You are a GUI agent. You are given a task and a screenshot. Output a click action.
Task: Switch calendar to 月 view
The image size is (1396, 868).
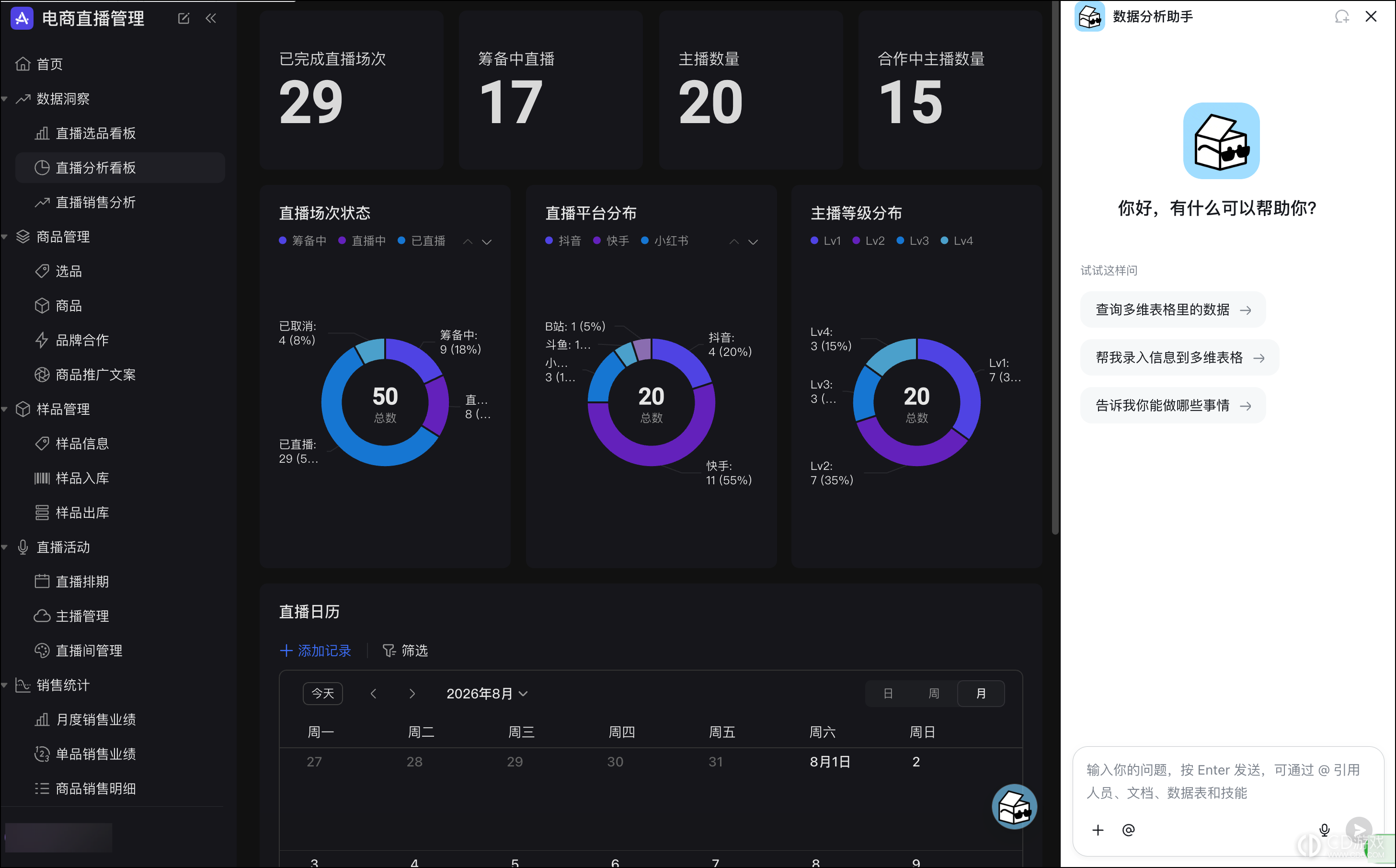(981, 694)
